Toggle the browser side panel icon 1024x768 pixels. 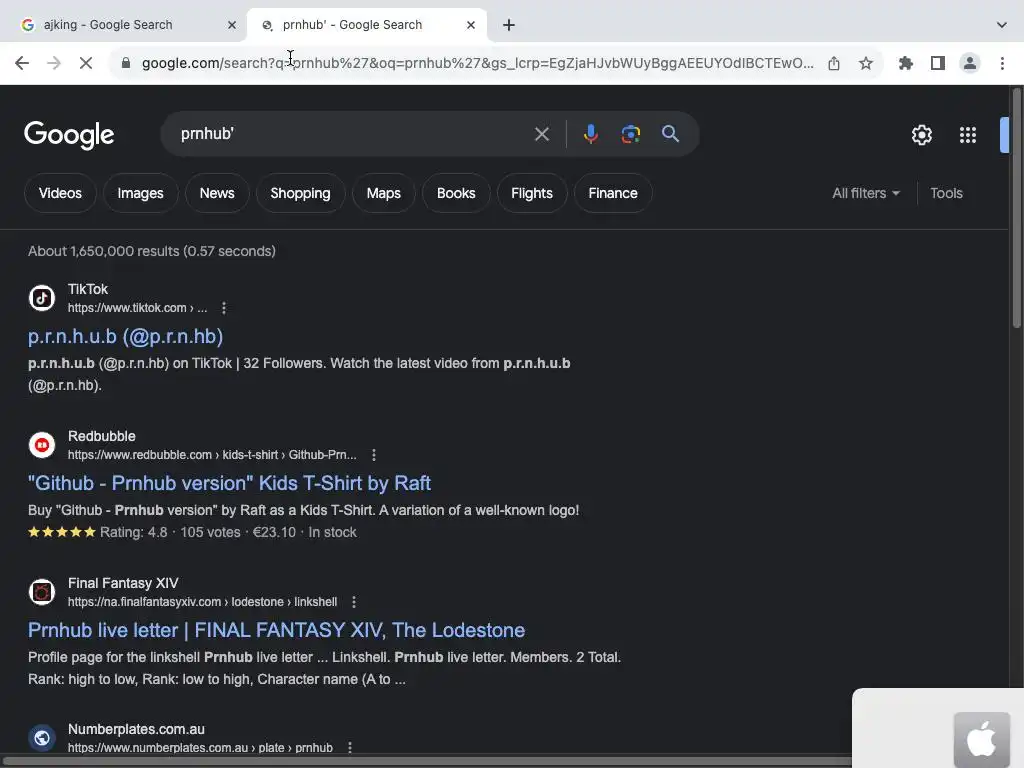938,63
